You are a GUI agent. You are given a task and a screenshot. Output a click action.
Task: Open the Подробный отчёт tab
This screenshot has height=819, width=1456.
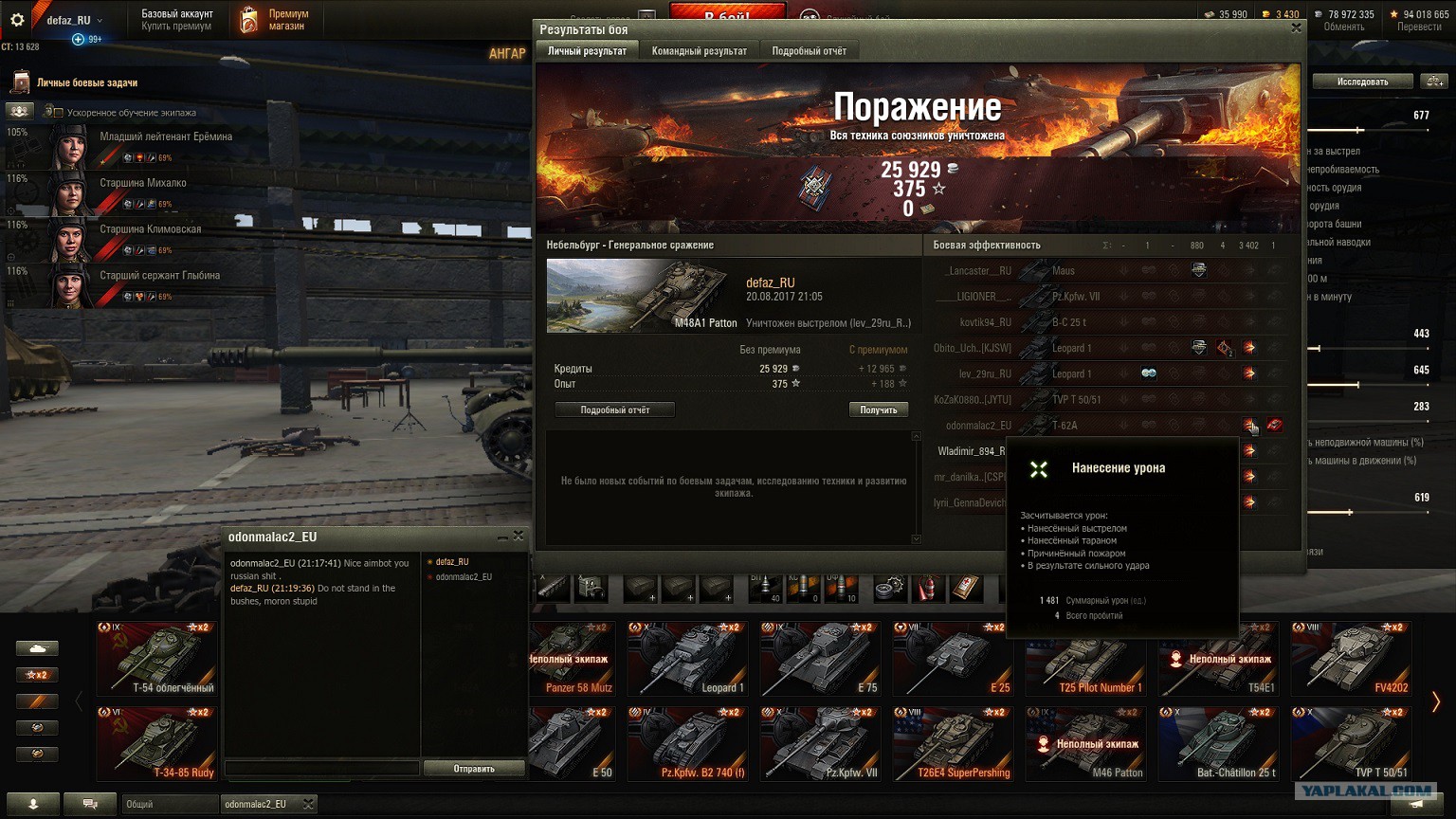coord(810,51)
